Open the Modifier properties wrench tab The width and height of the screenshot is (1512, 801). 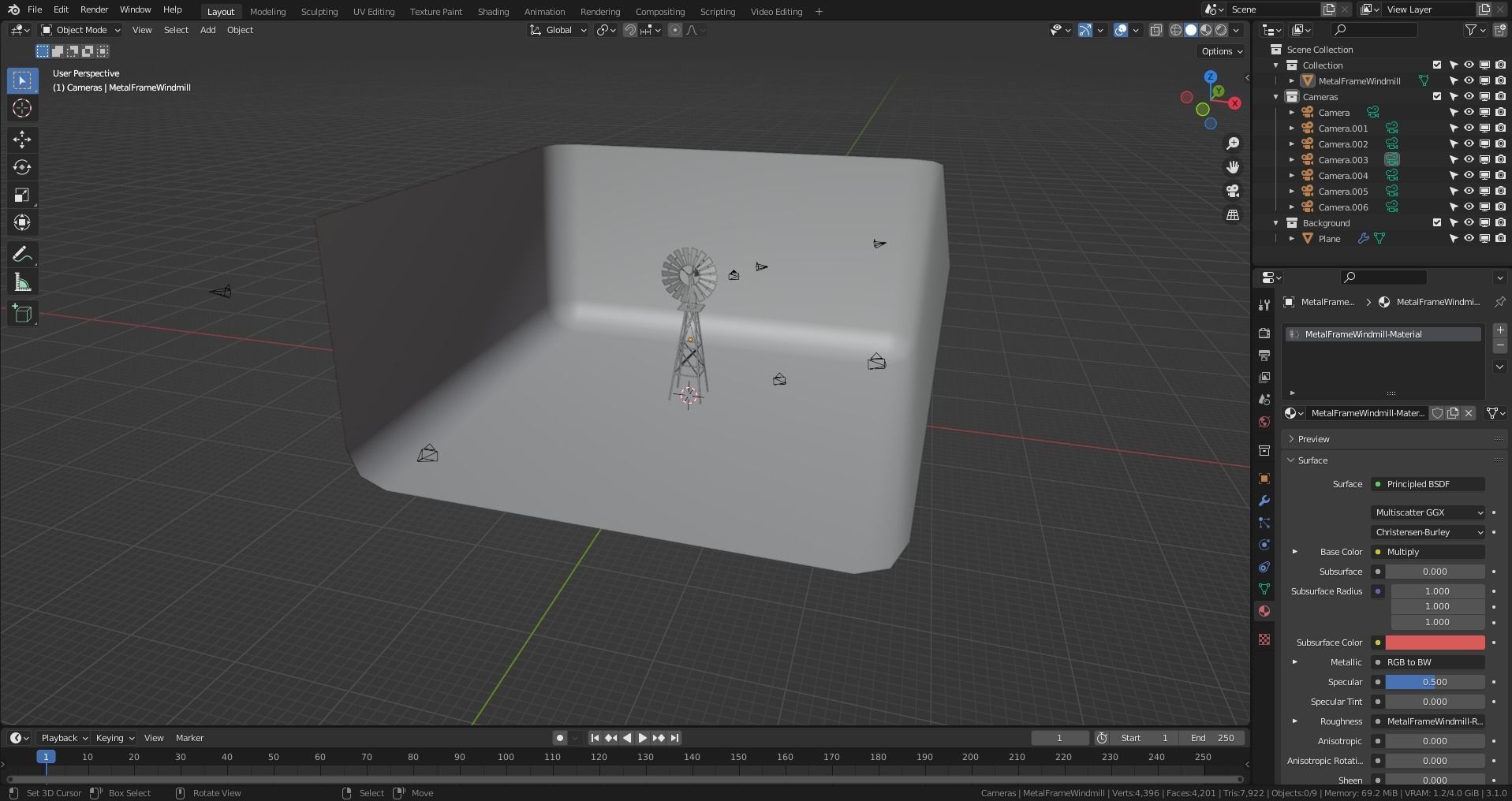coord(1264,501)
